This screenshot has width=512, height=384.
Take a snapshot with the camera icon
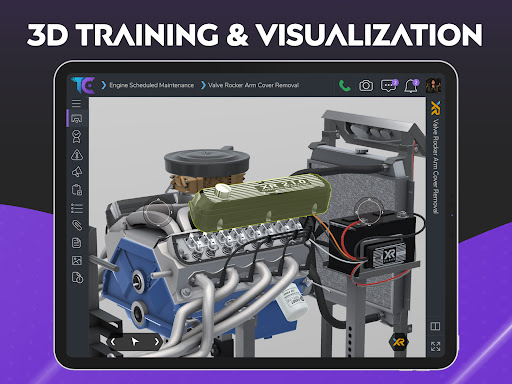(366, 86)
